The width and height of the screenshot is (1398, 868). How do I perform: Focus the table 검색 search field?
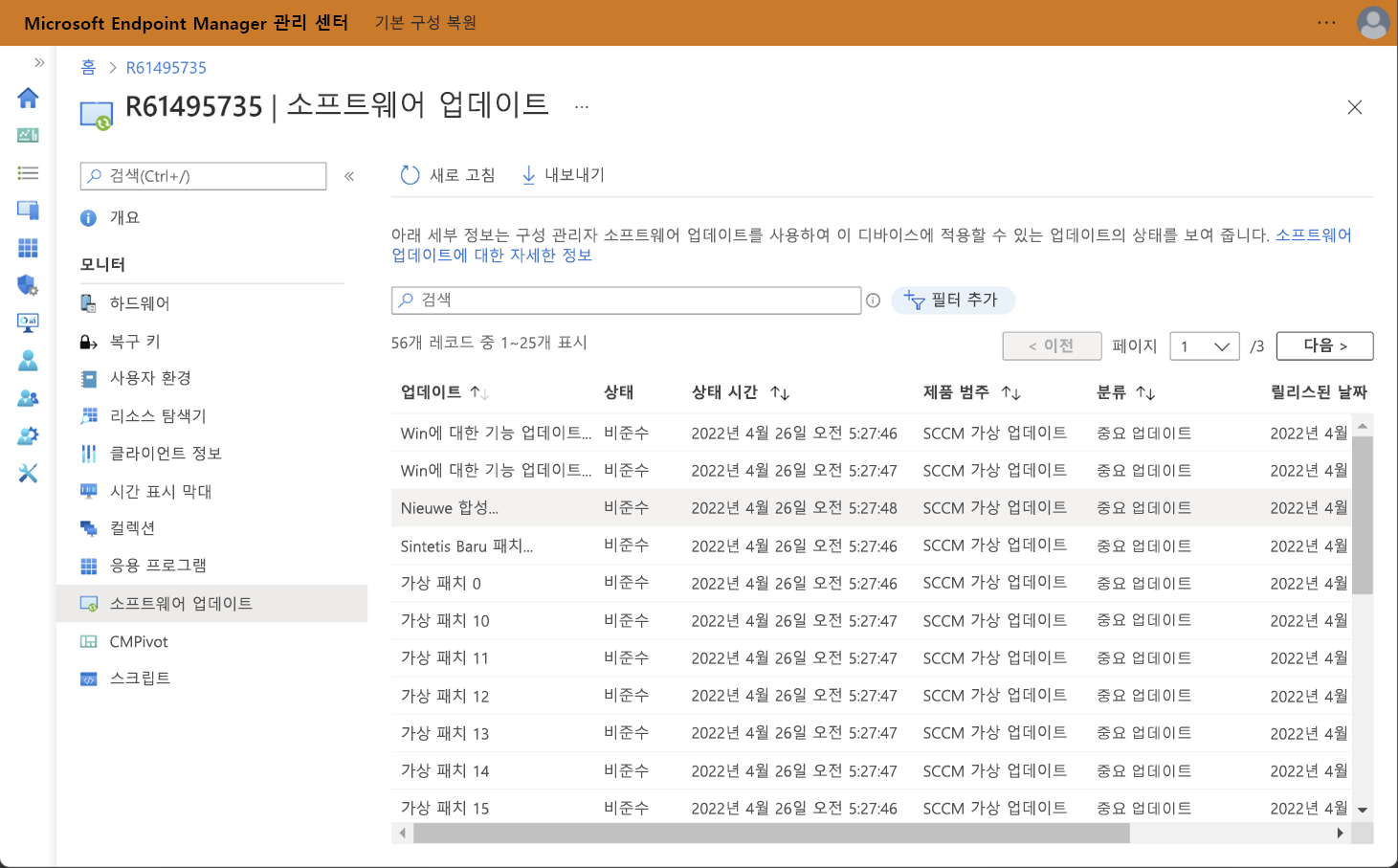pyautogui.click(x=626, y=300)
